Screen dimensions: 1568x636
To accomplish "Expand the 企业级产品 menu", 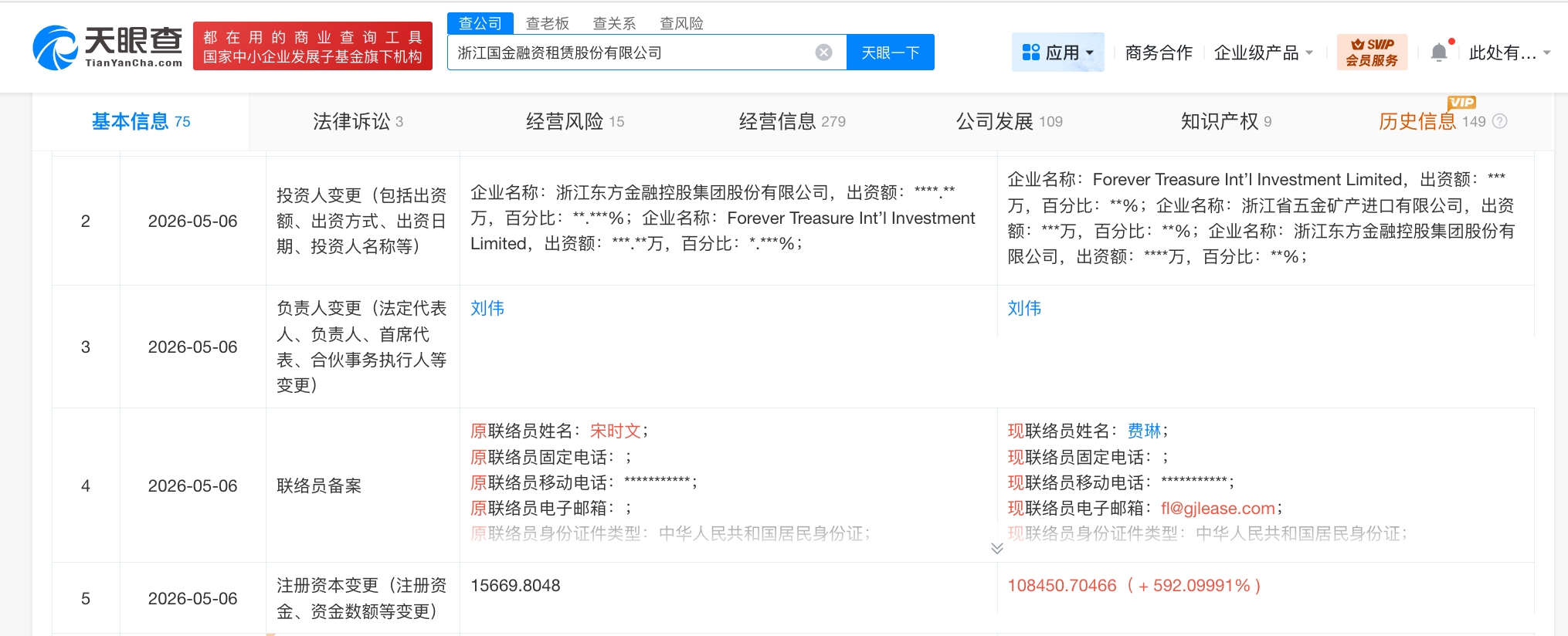I will 1263,52.
